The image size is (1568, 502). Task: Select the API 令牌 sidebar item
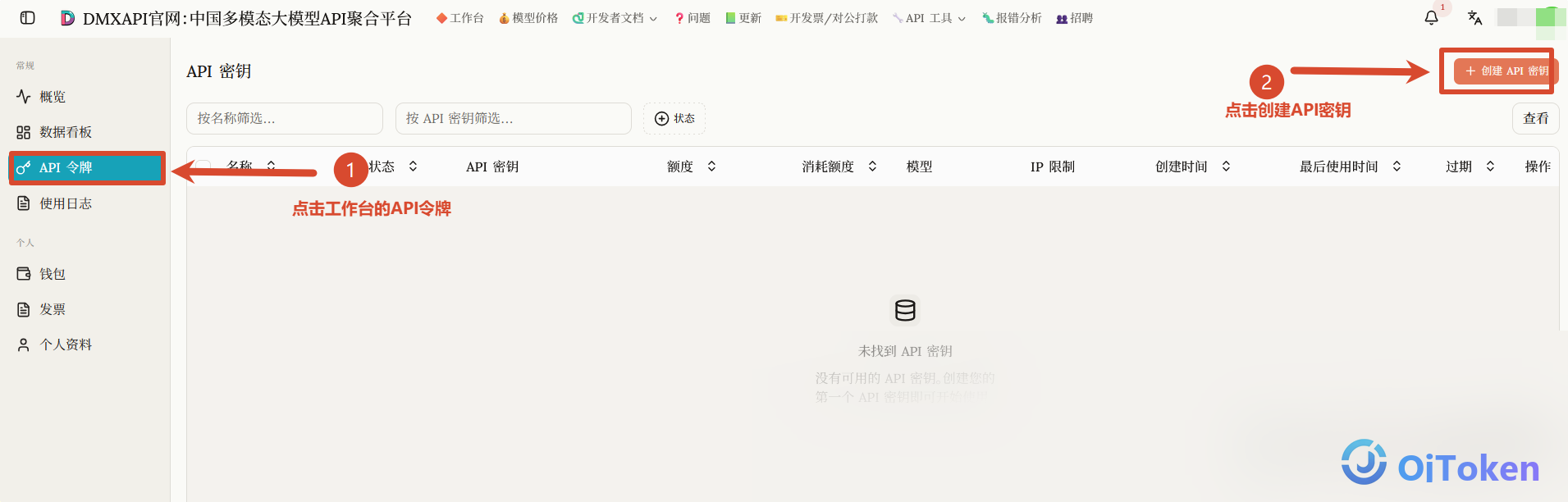pyautogui.click(x=87, y=167)
